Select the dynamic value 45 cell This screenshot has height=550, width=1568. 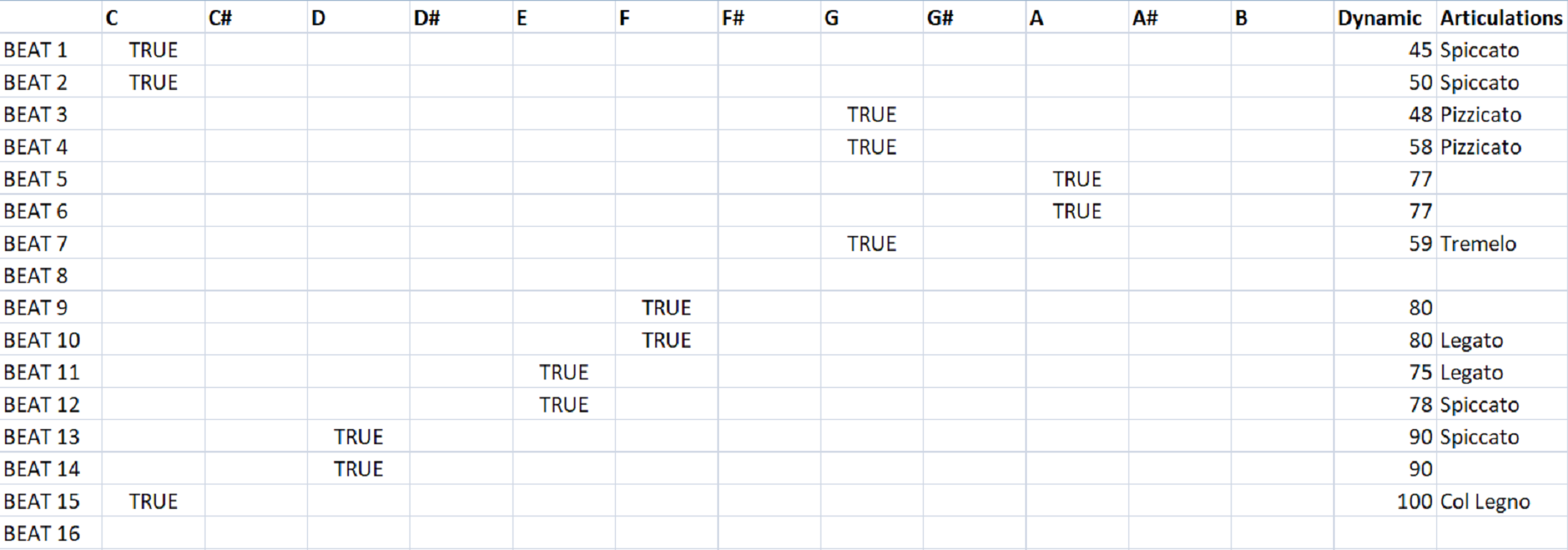pyautogui.click(x=1420, y=50)
